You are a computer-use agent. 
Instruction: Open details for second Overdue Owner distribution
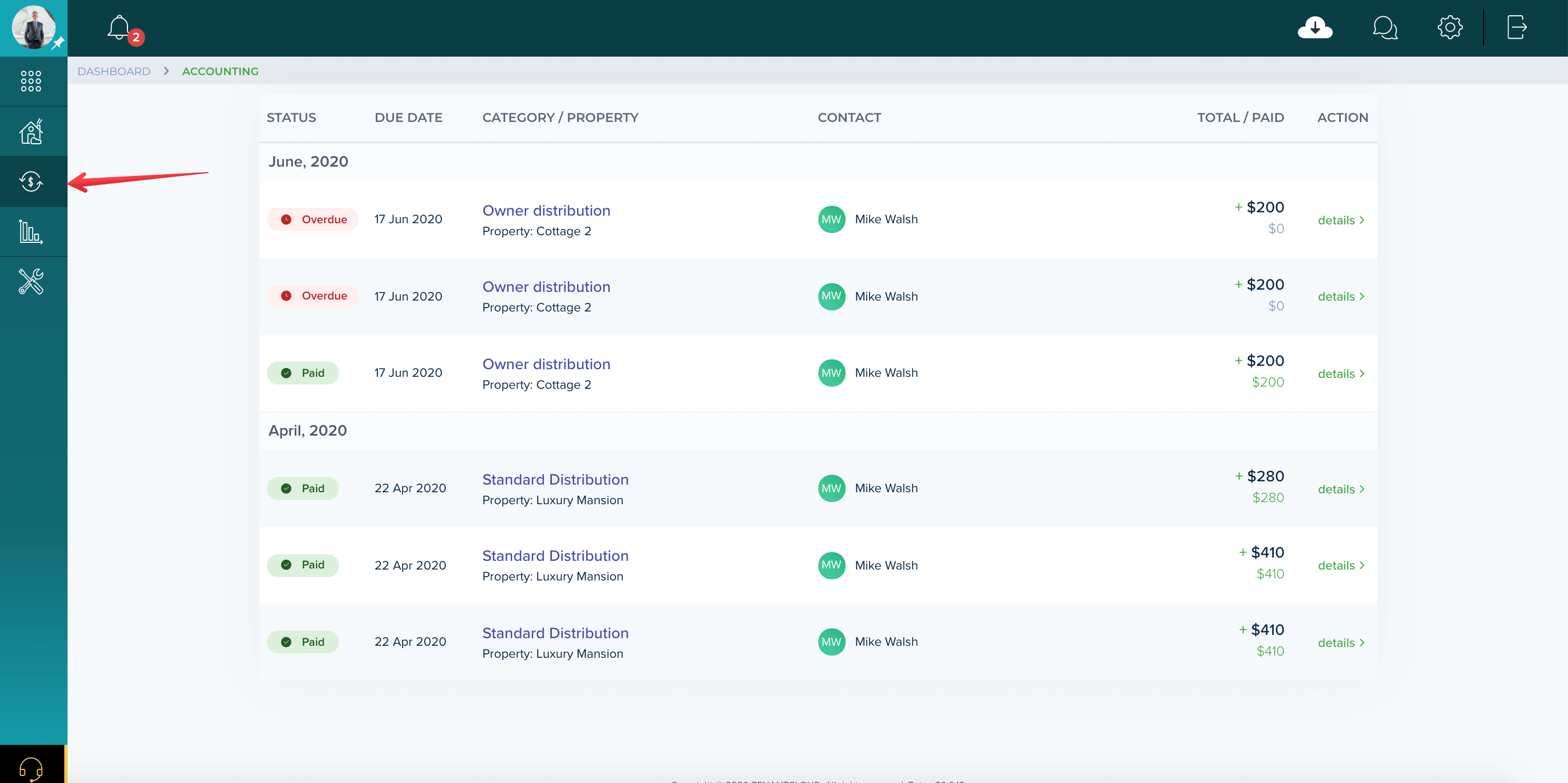(1341, 296)
